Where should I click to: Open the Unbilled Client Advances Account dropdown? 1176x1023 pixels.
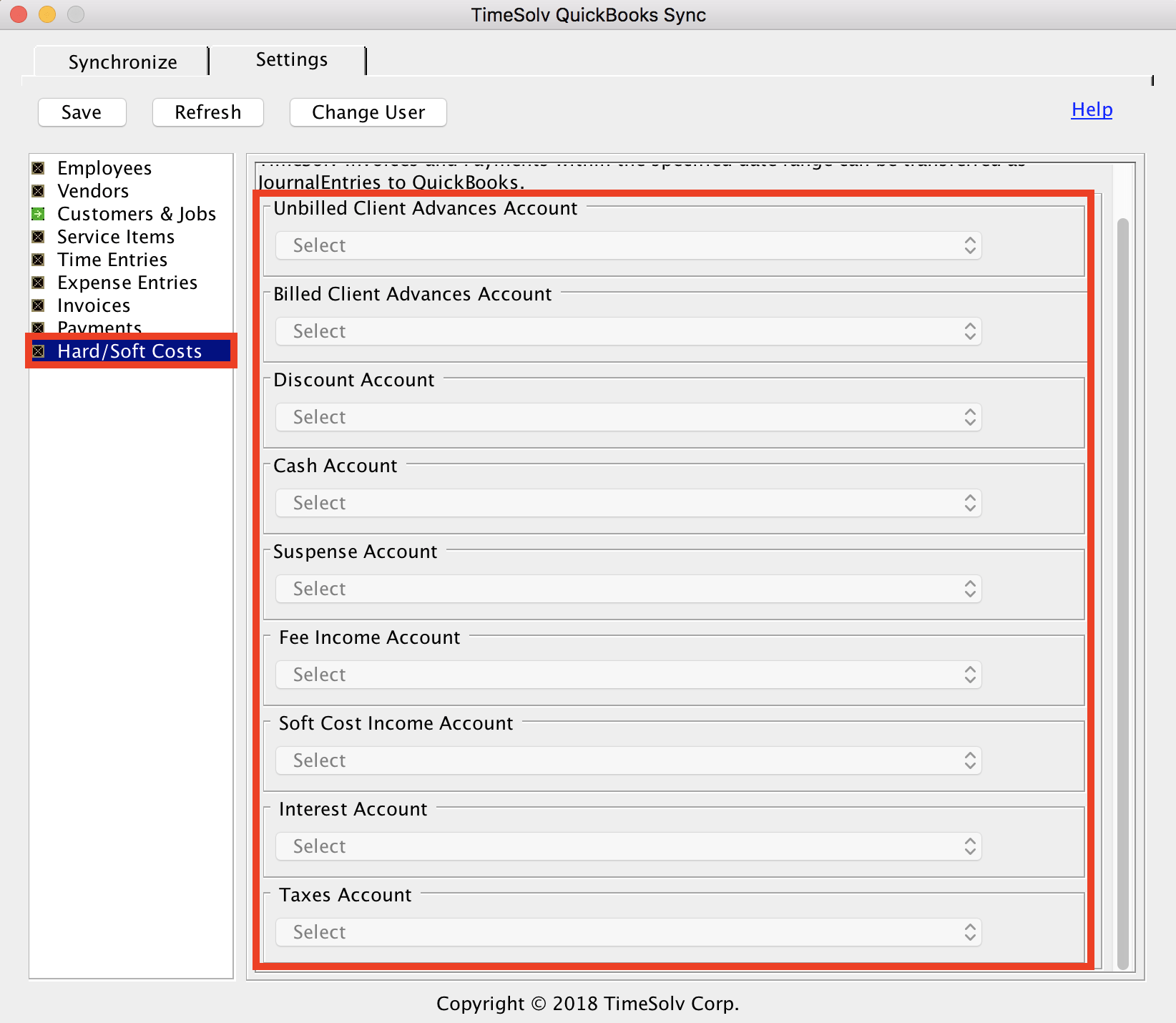[x=628, y=245]
